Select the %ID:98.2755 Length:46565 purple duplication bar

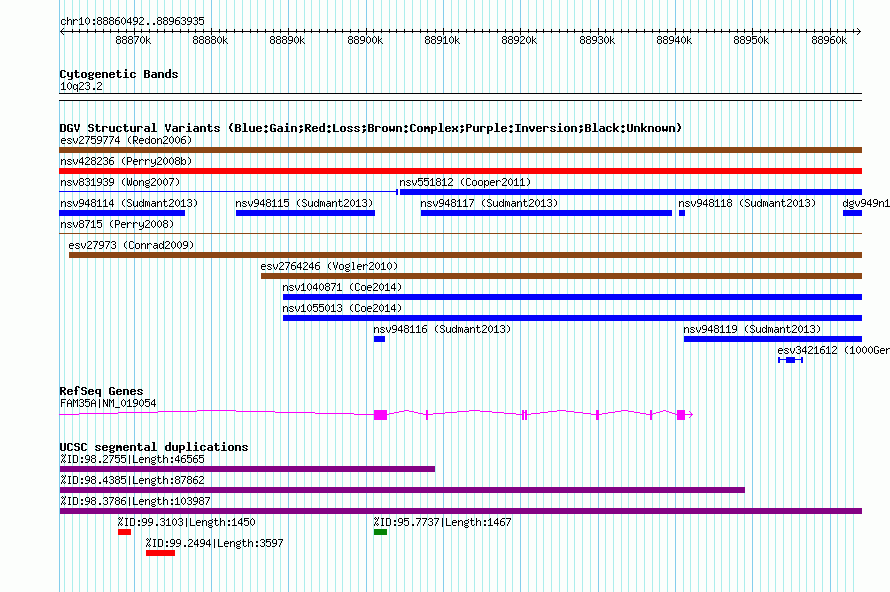click(x=247, y=469)
